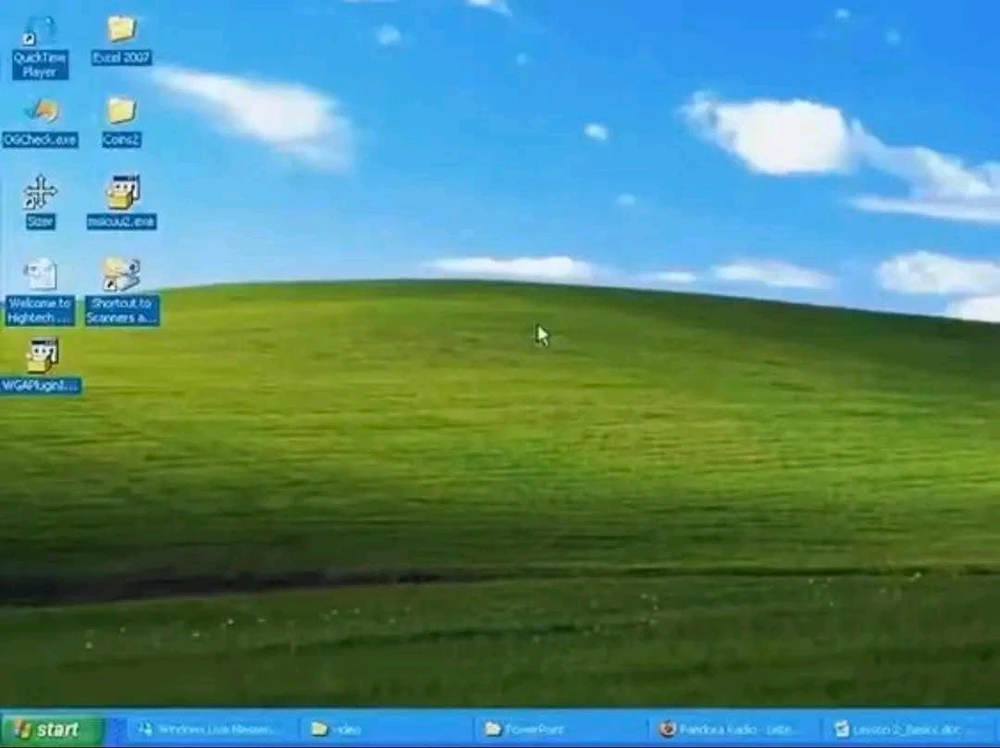Select the Sizer shortcut icon

40,192
